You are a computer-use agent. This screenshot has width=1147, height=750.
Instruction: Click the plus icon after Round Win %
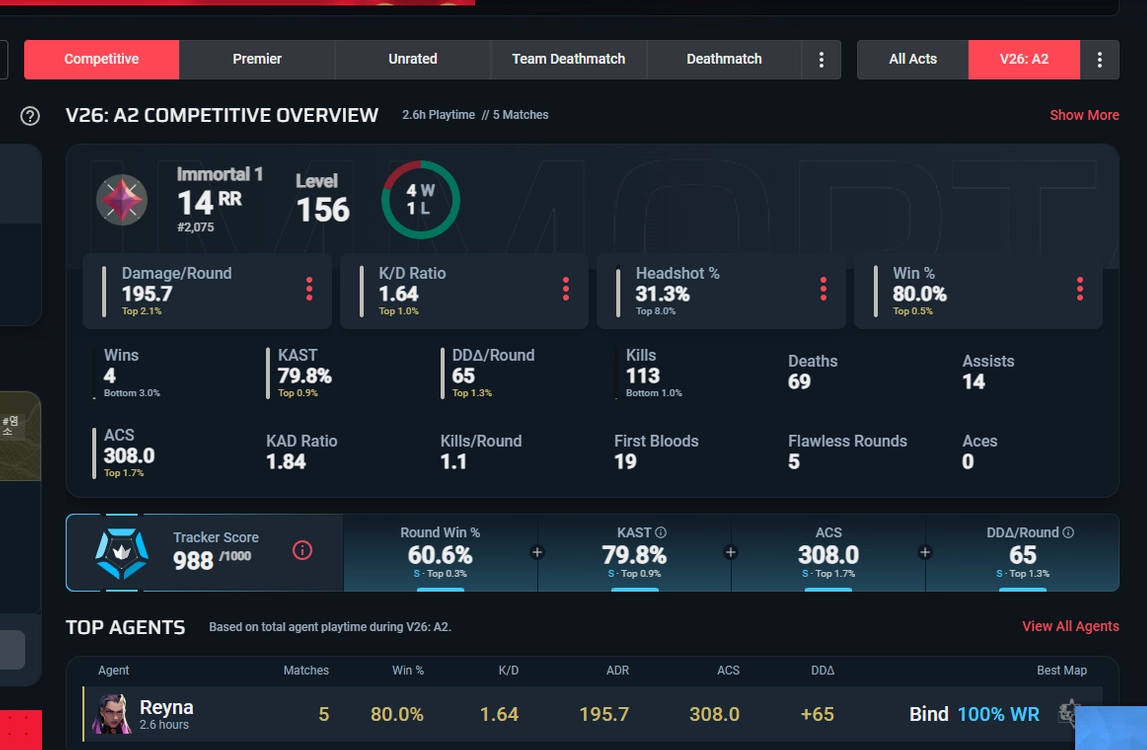(537, 552)
